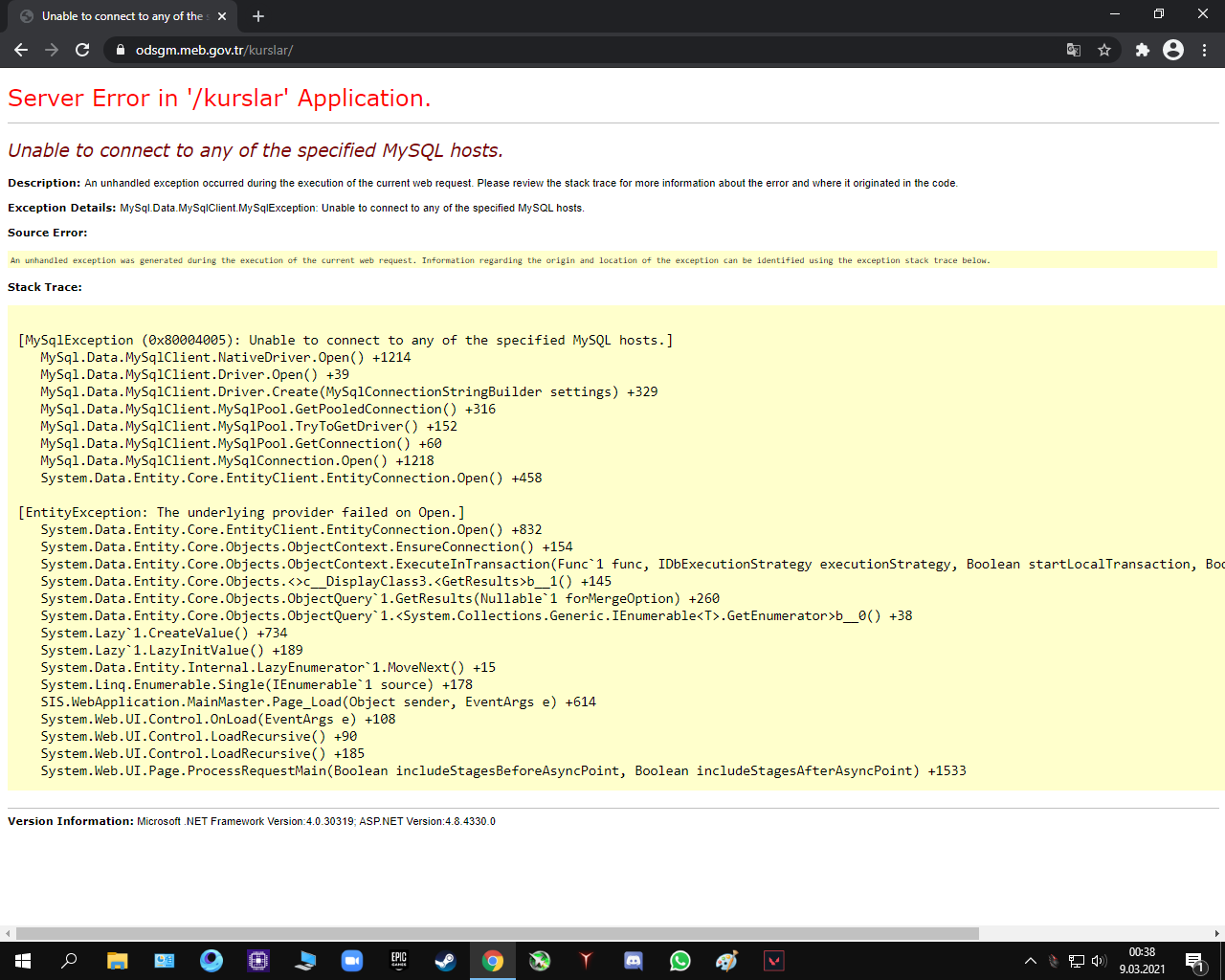Open the Translate this page icon
Image resolution: width=1225 pixels, height=980 pixels.
(x=1074, y=50)
